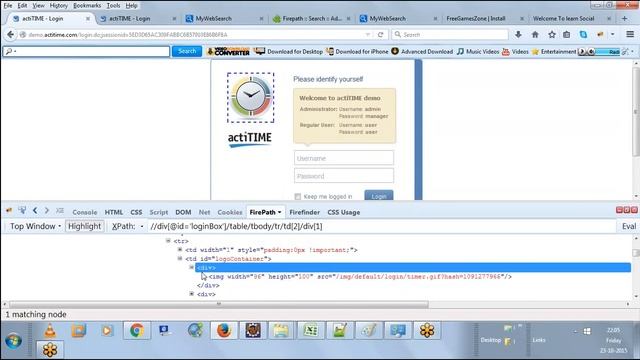Image resolution: width=640 pixels, height=360 pixels.
Task: Switch to CSS Usage tab
Action: point(344,212)
